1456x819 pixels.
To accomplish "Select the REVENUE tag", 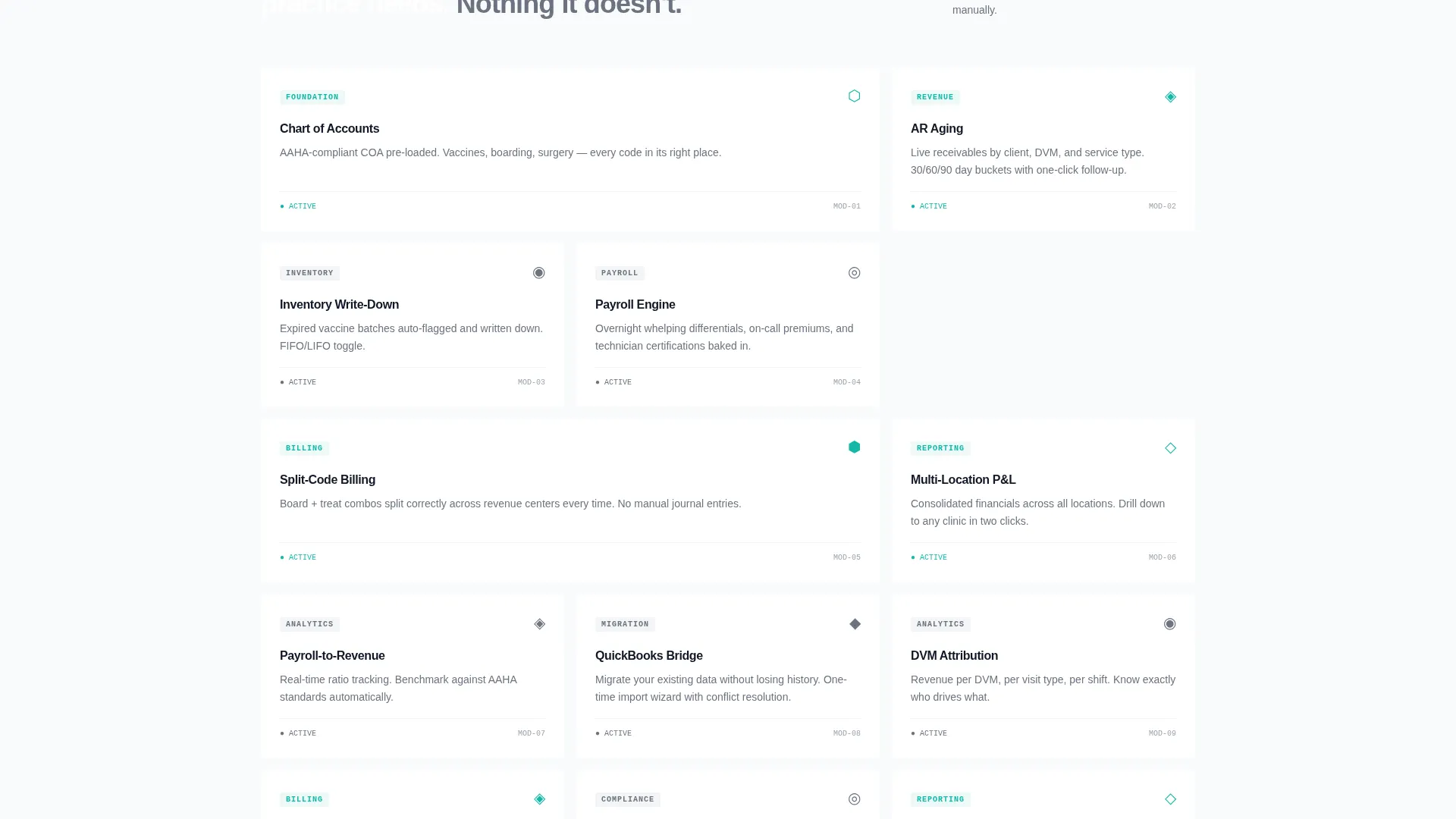I will point(935,97).
